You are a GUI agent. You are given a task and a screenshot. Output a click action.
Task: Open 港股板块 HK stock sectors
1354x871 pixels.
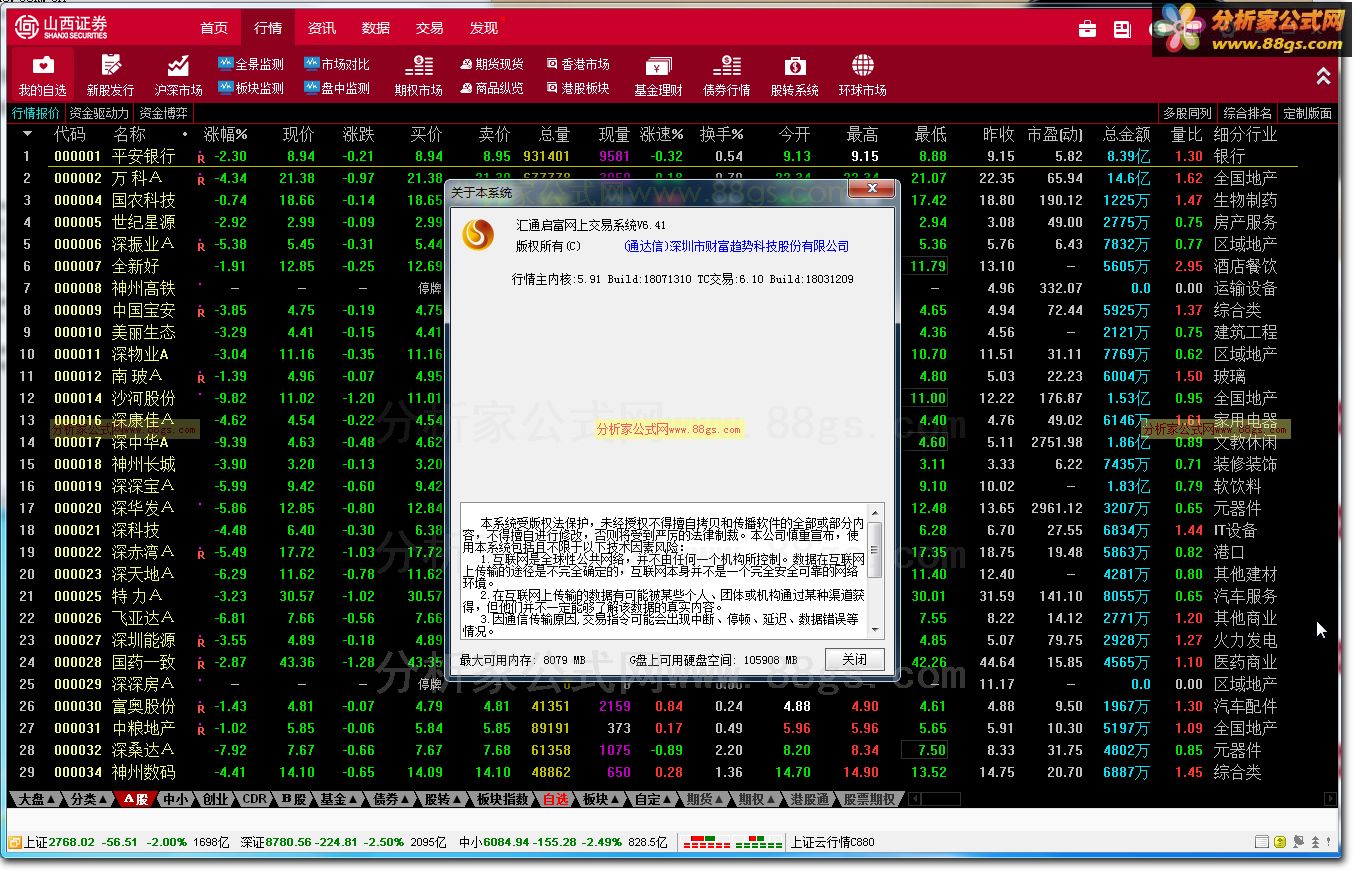click(578, 88)
